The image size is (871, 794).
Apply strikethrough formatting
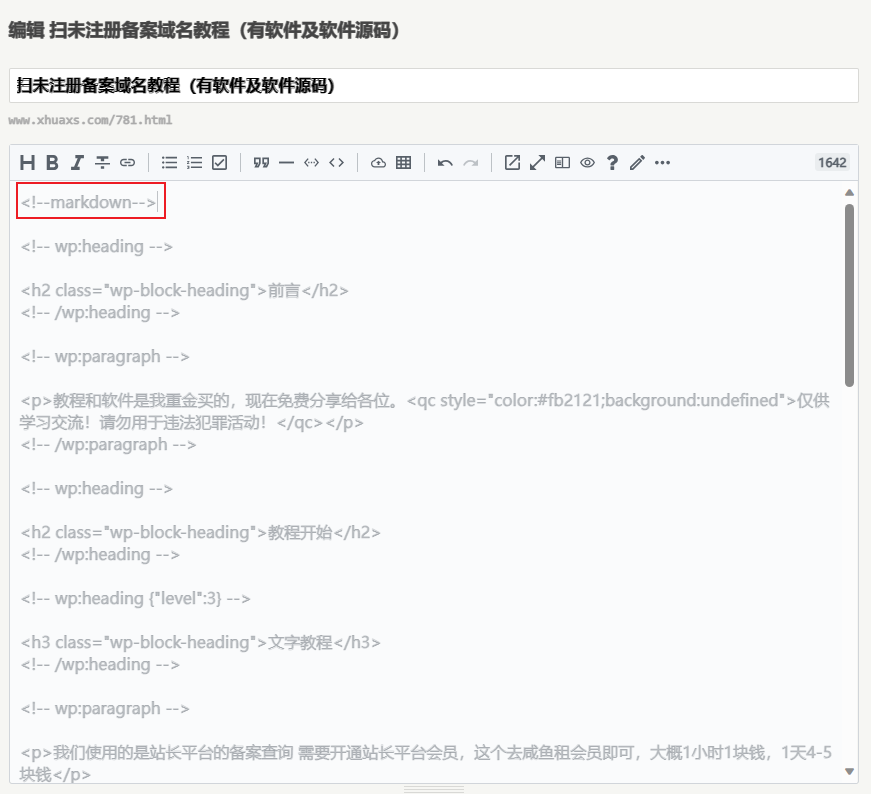tap(102, 162)
